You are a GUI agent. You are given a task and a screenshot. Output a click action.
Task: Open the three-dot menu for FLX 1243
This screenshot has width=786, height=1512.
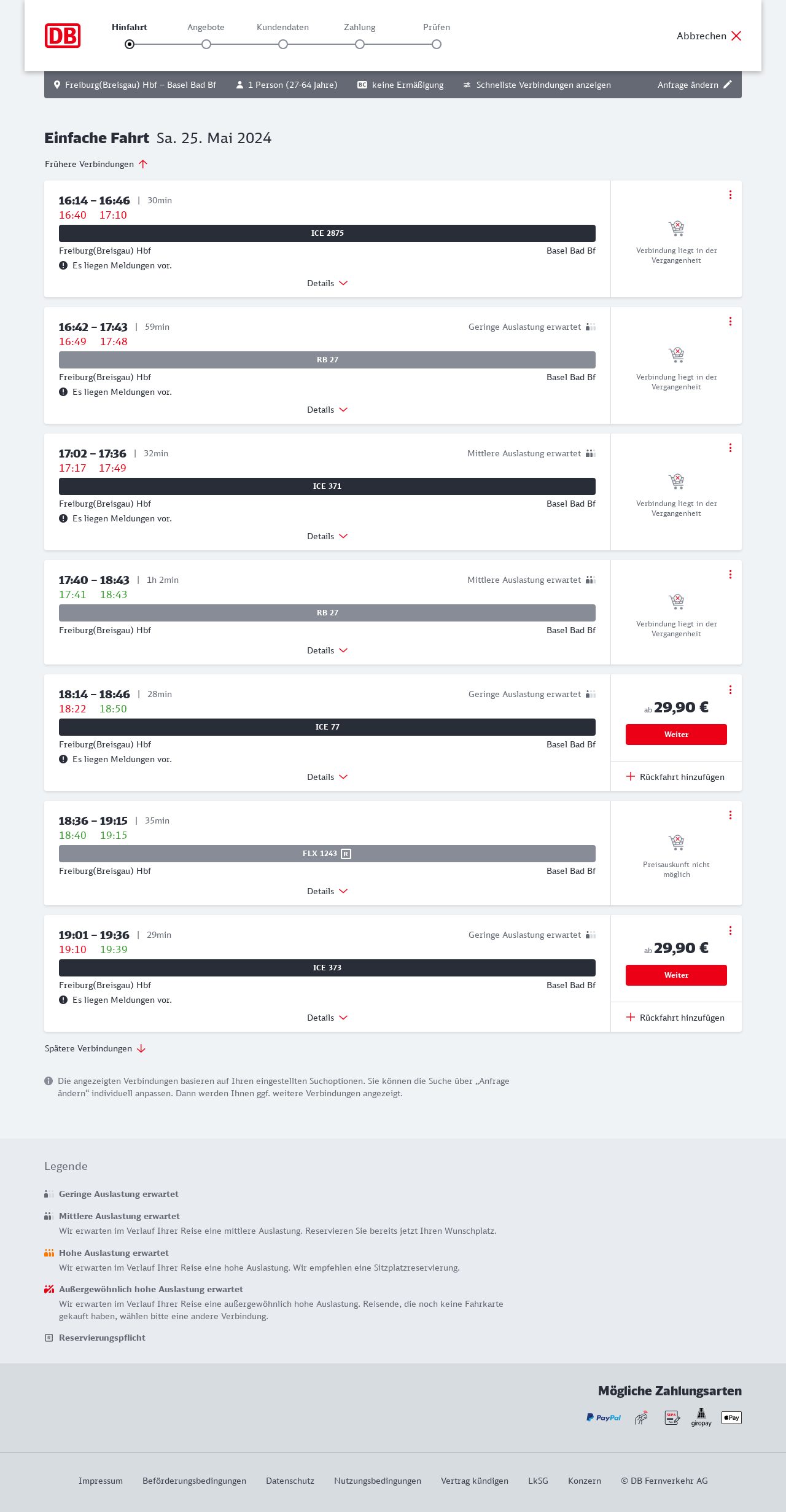point(730,815)
